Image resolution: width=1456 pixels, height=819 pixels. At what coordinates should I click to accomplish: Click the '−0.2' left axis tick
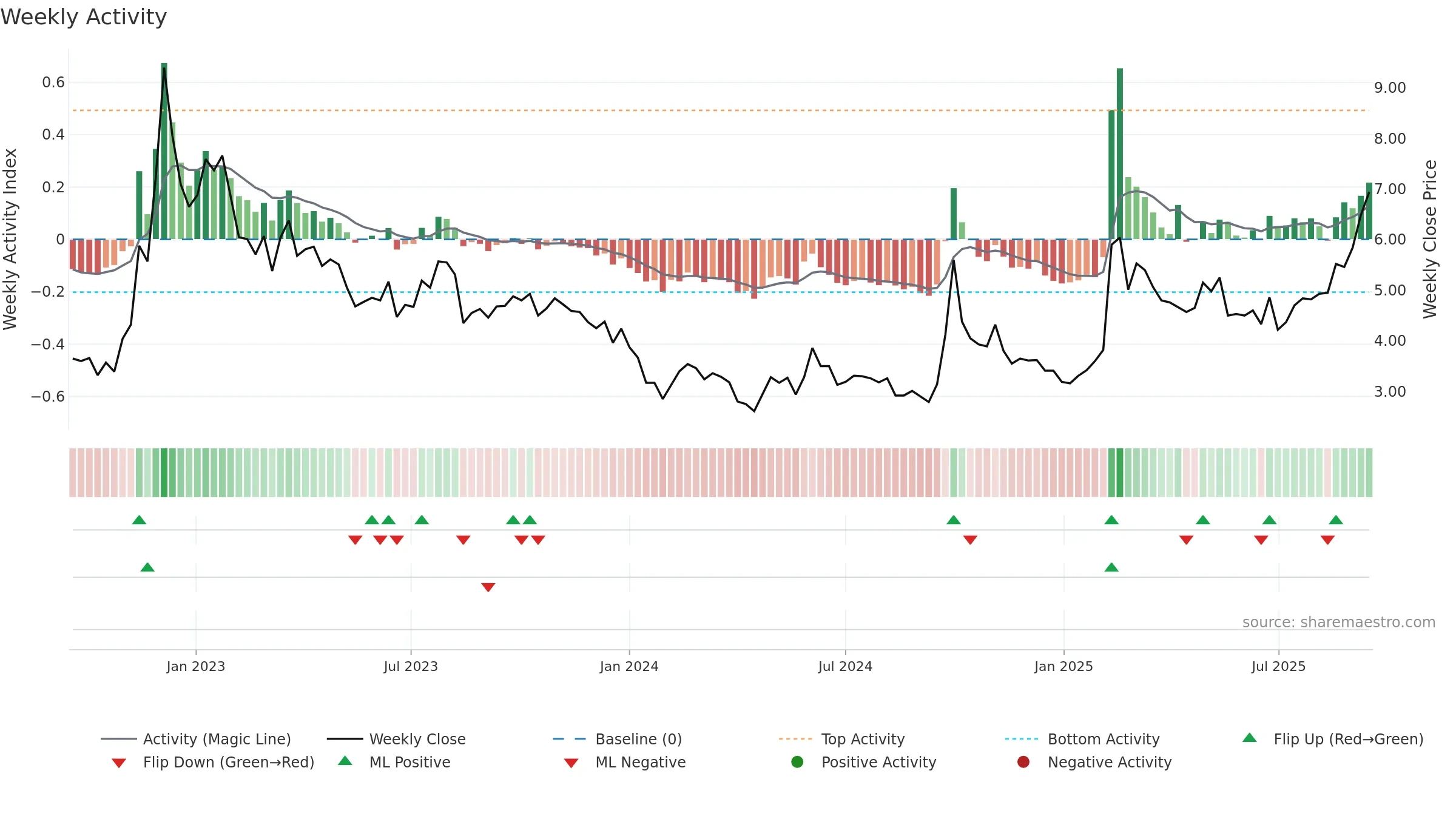click(x=48, y=292)
